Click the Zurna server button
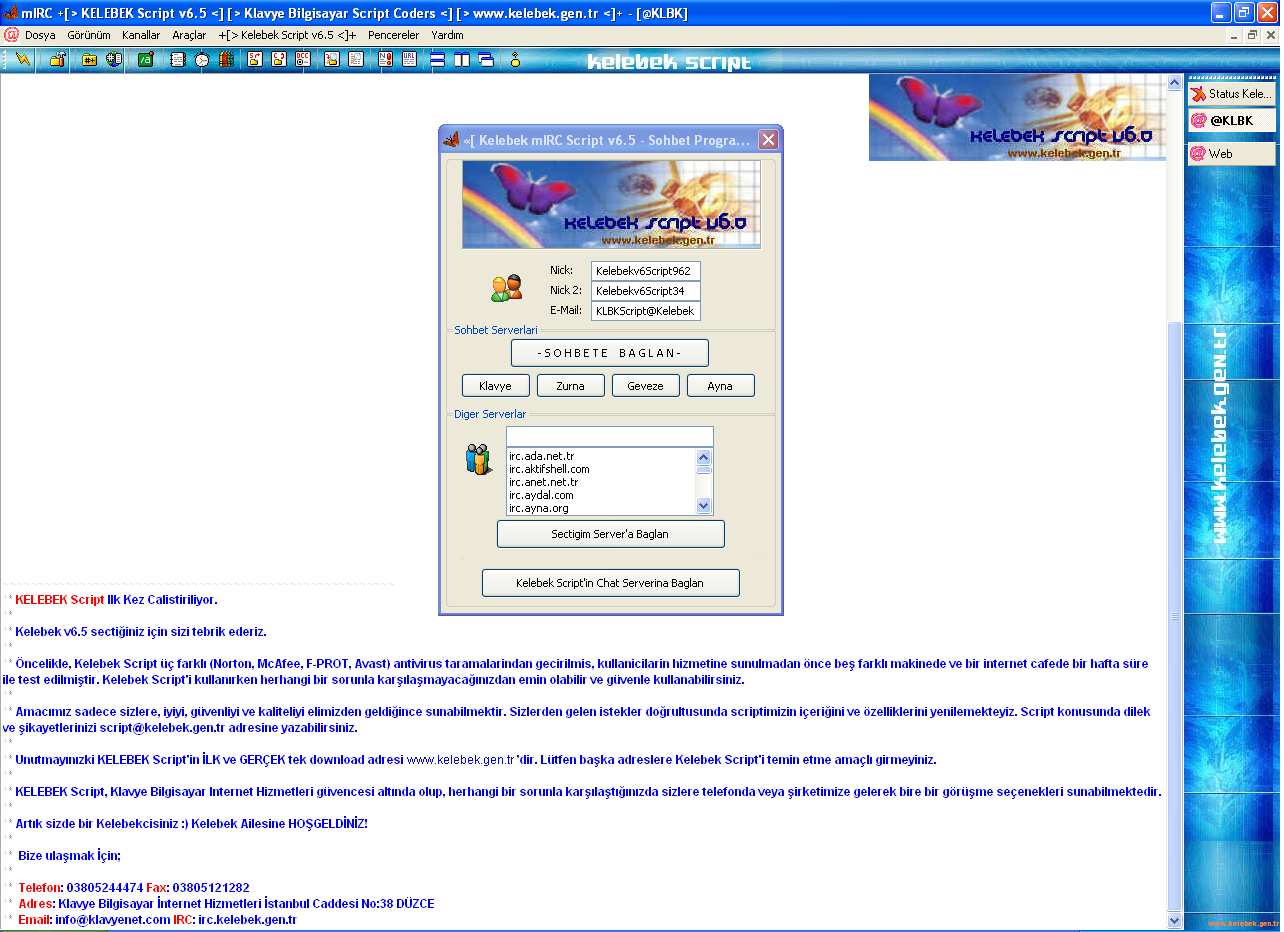The image size is (1284, 932). point(571,386)
